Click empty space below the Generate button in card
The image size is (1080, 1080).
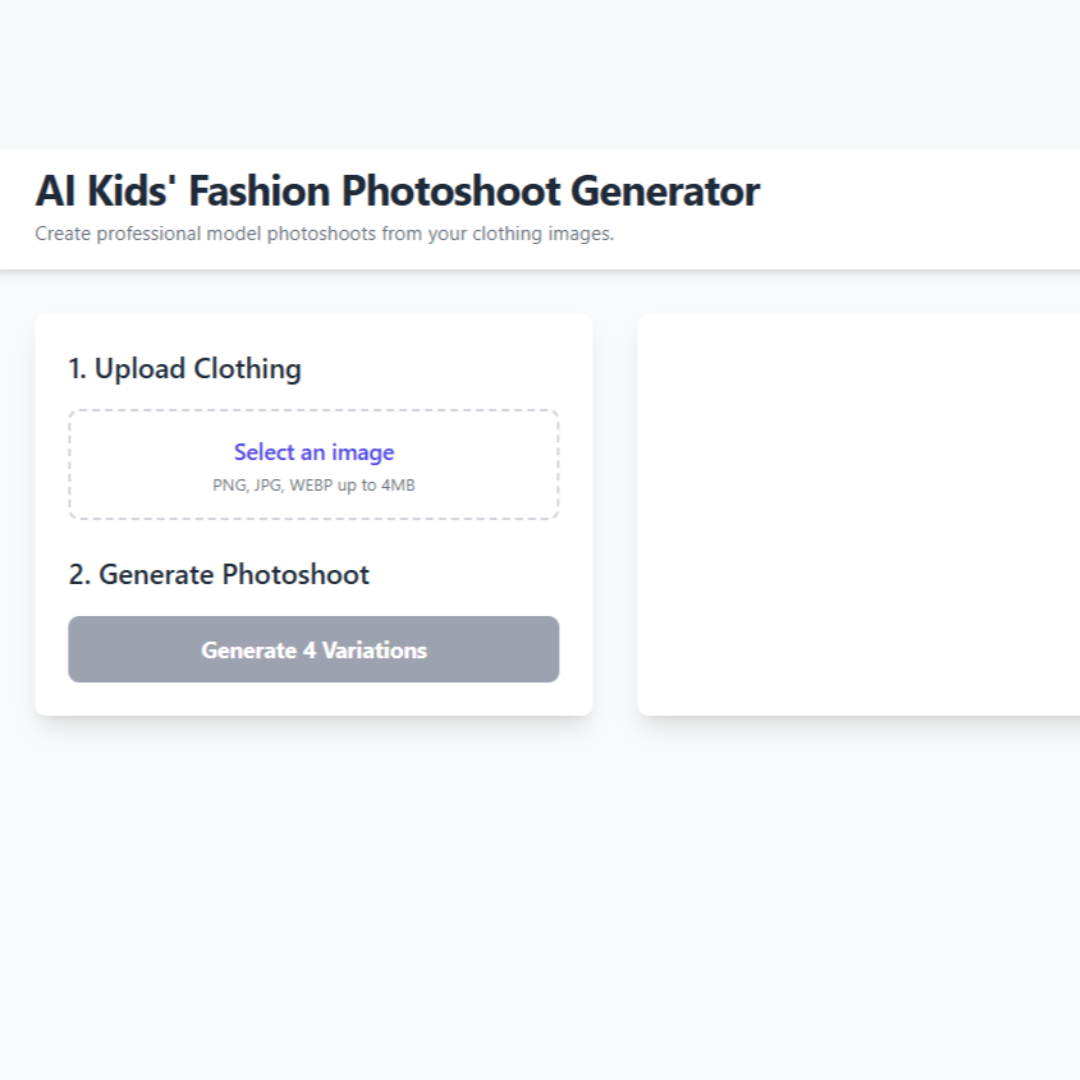pyautogui.click(x=314, y=699)
